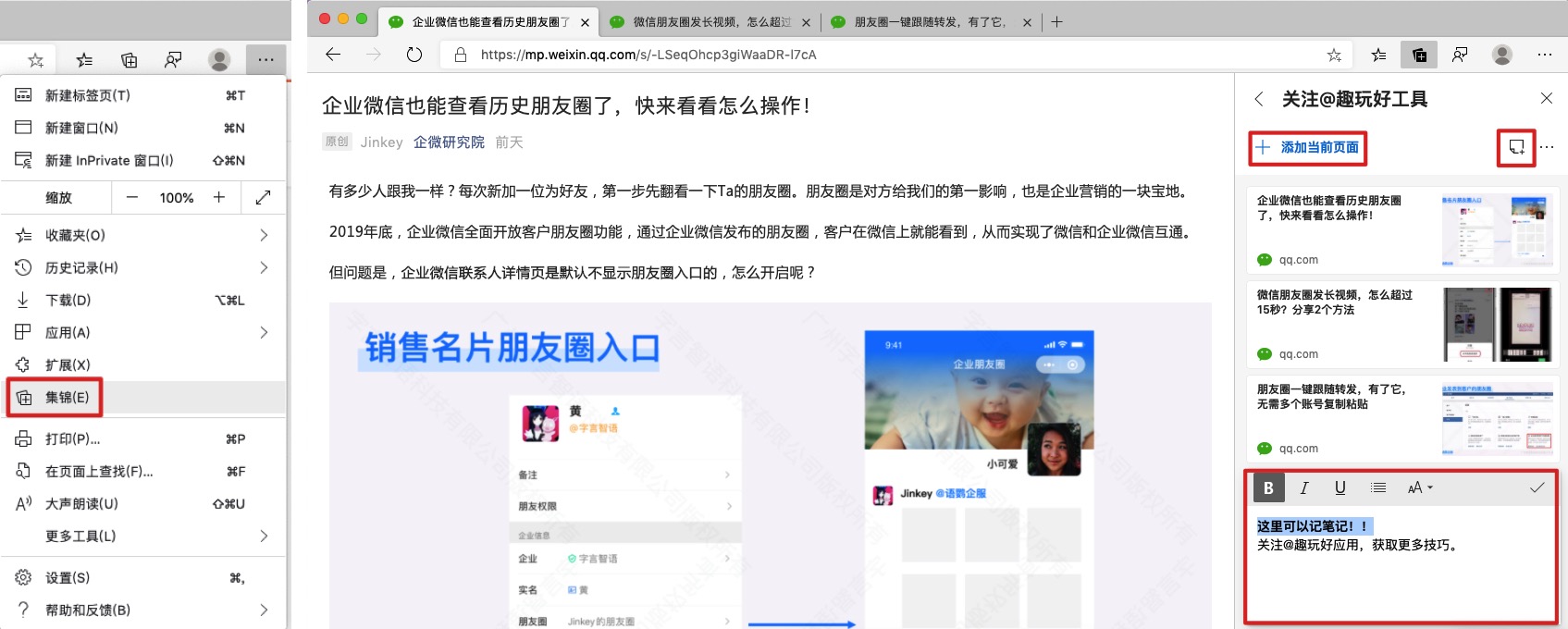Add page to favorites via address bar star
Viewport: 1568px width, 629px height.
1334,55
